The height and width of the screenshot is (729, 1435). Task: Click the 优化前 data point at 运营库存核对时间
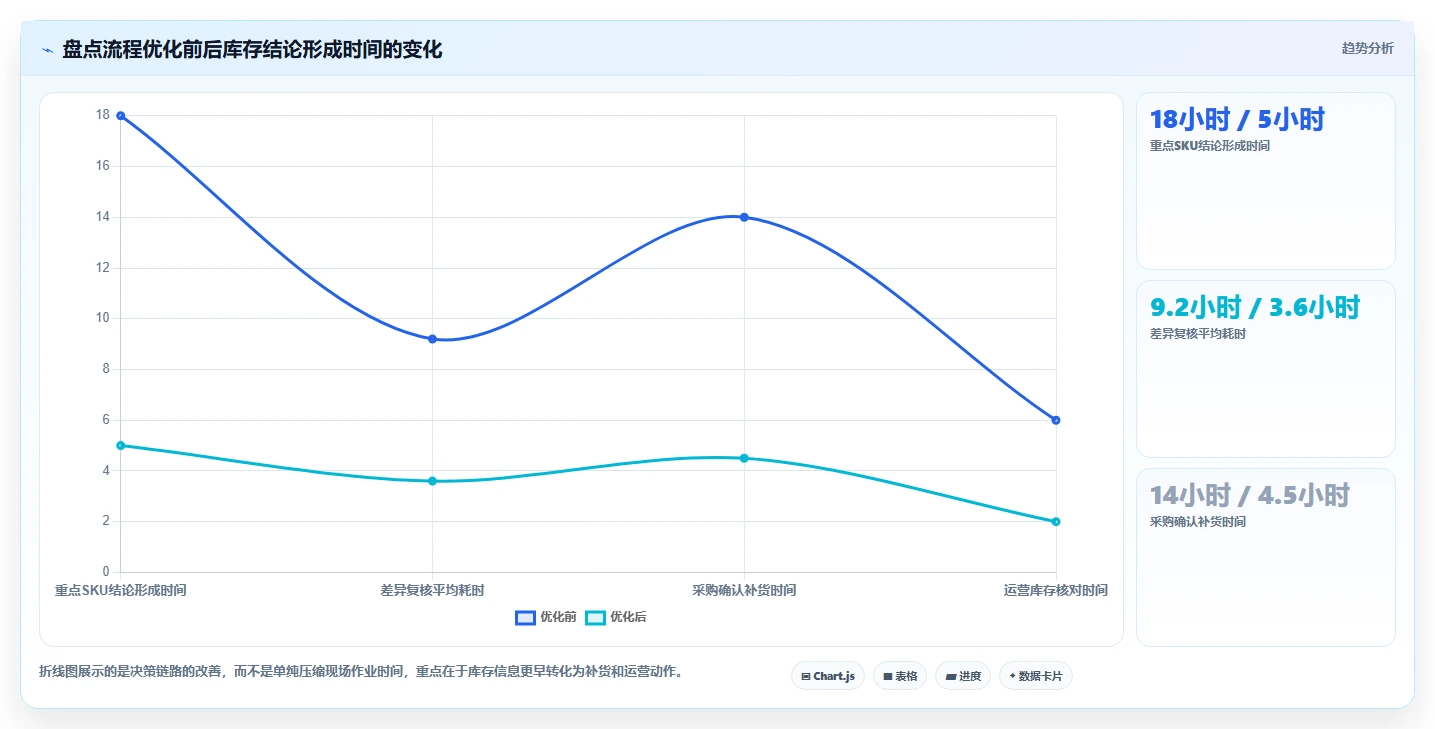point(1056,420)
